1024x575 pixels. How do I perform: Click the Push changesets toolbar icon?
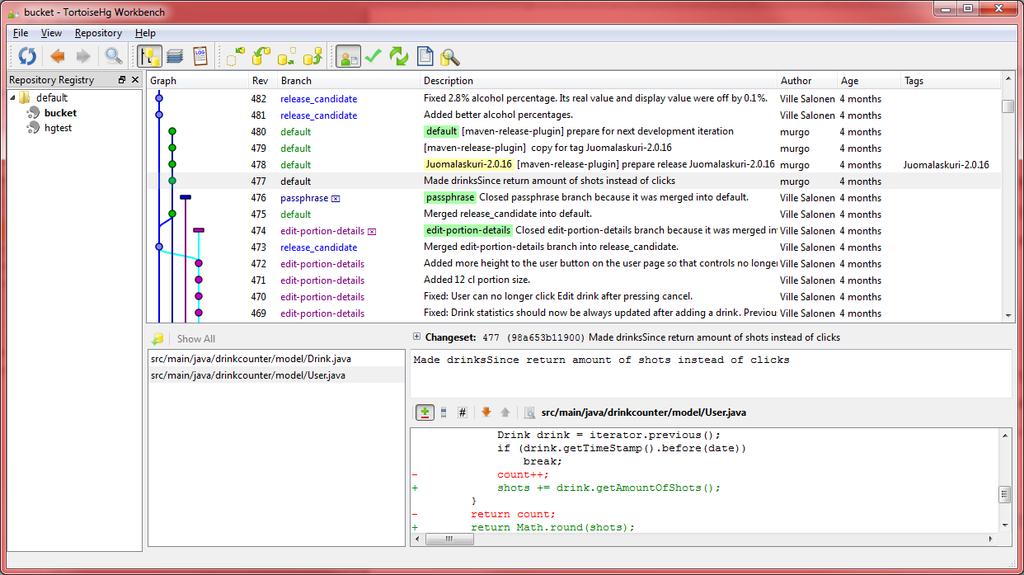point(313,57)
